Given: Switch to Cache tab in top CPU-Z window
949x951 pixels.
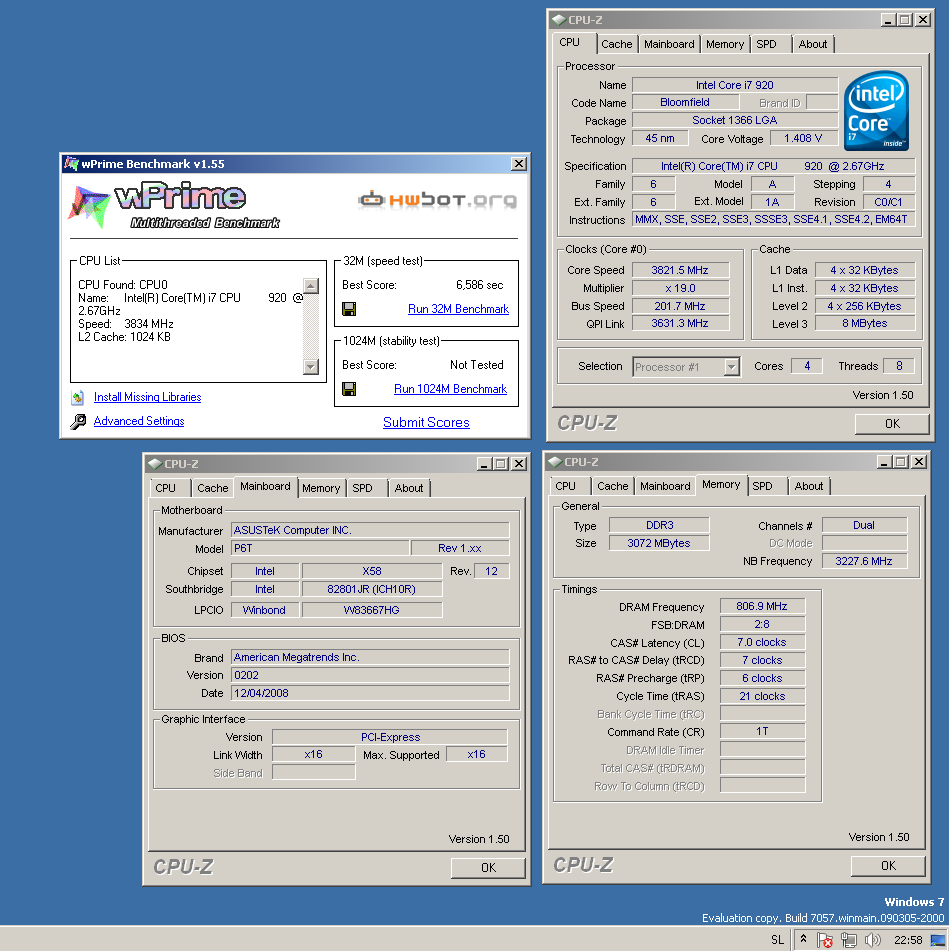Looking at the screenshot, I should [x=617, y=44].
